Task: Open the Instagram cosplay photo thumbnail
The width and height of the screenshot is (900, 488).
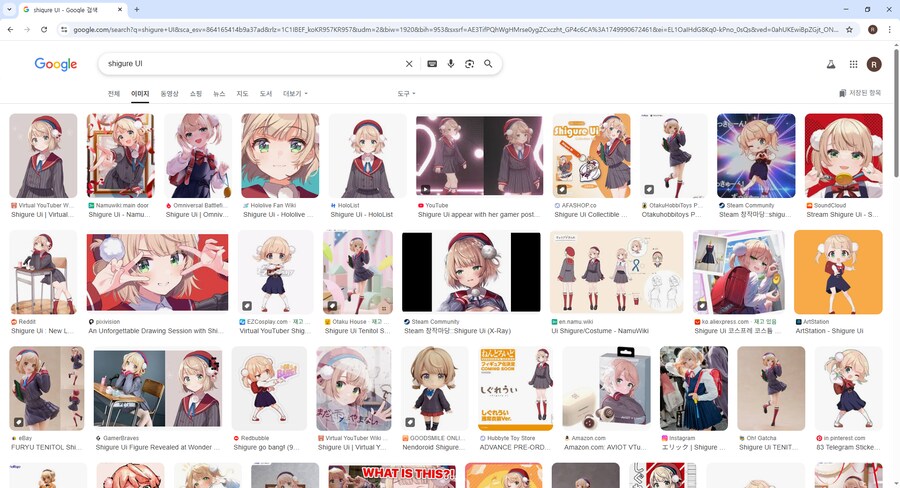Action: coord(693,389)
